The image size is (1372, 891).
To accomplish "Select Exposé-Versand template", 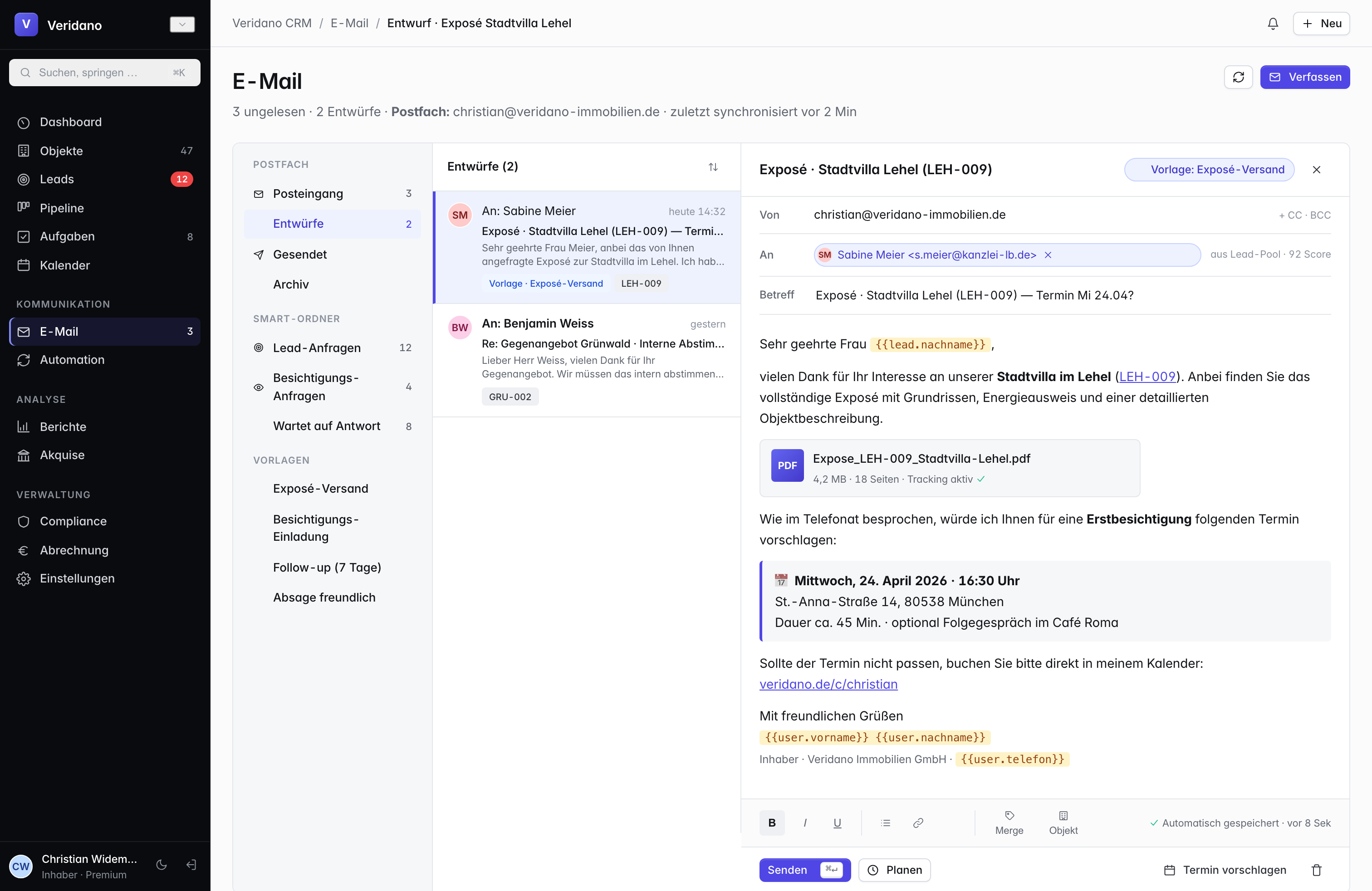I will click(332, 489).
